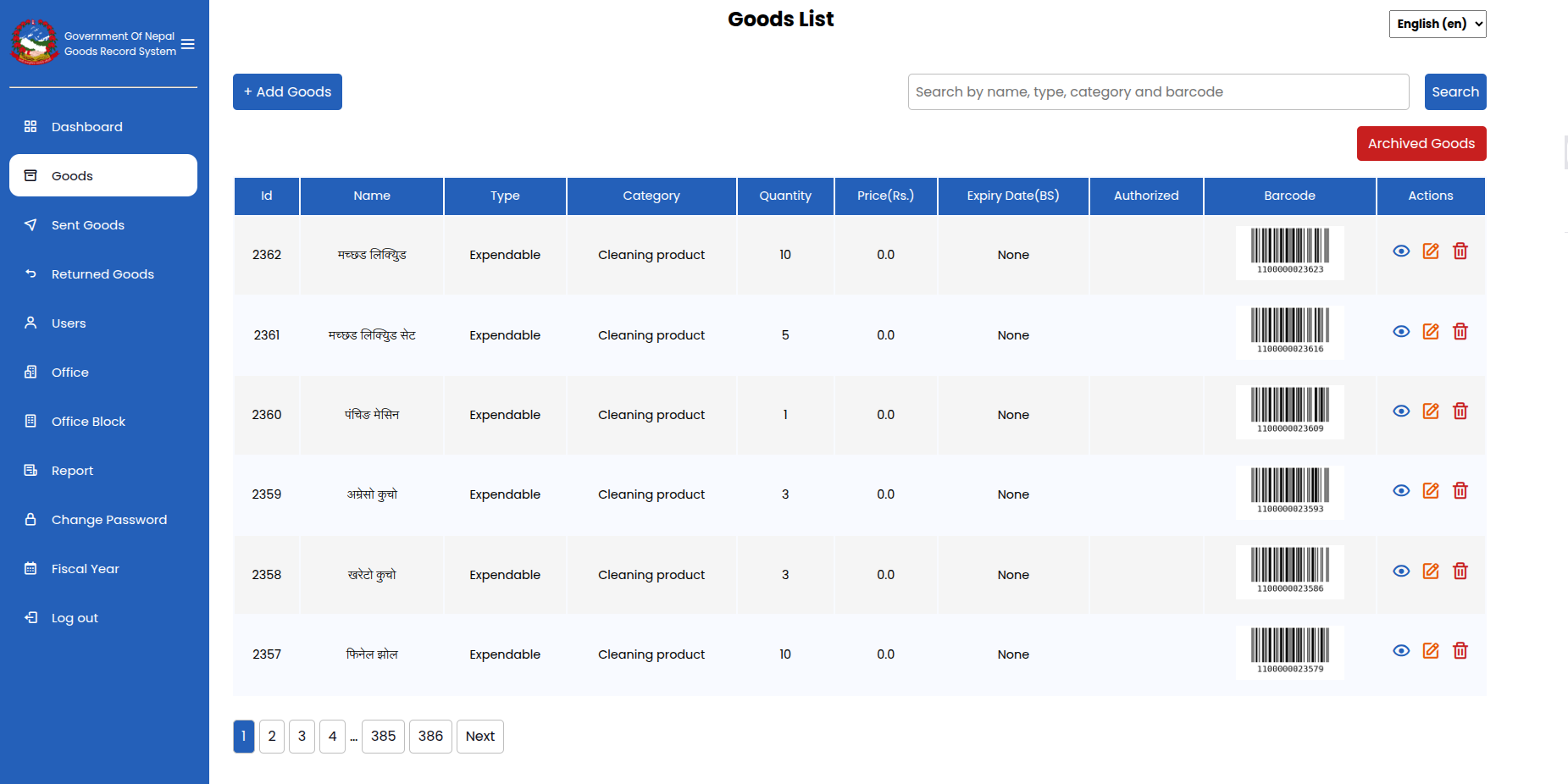This screenshot has height=784, width=1568.
Task: Go to page 386 in pagination
Action: [430, 736]
